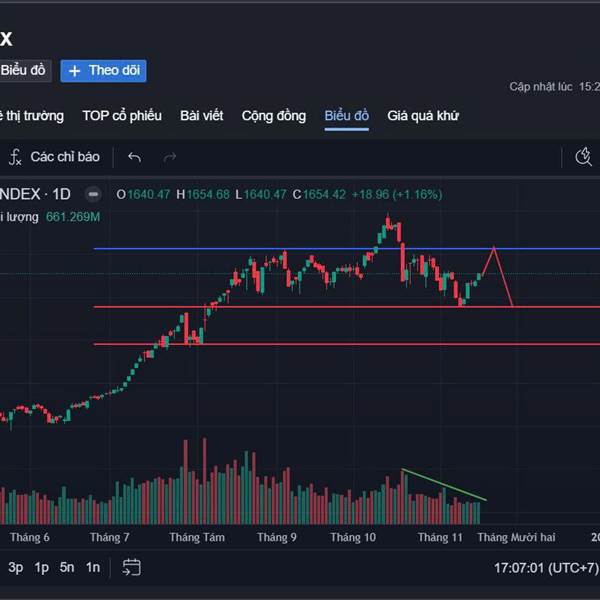Select the 1p time range
Screen dimensions: 600x600
(x=41, y=568)
